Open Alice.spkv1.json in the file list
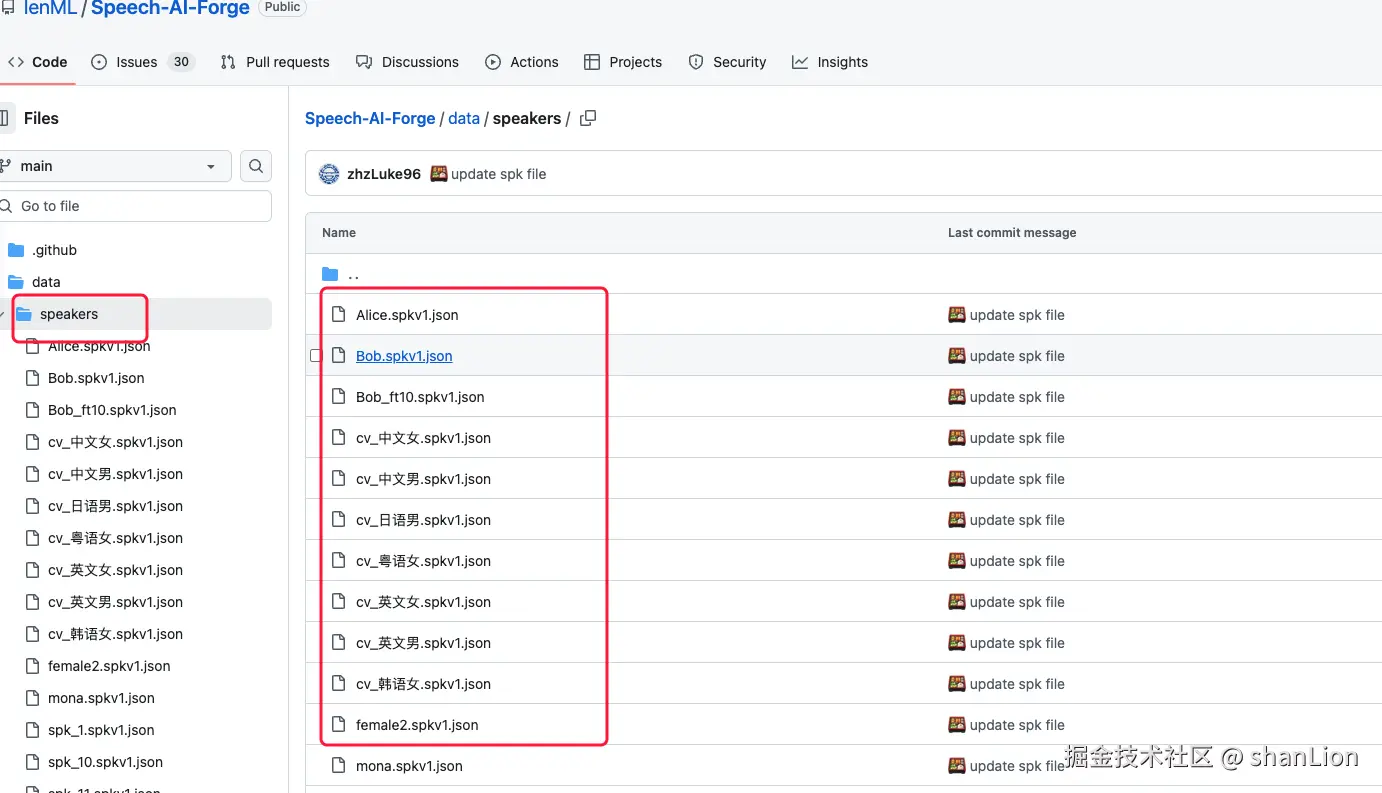This screenshot has height=793, width=1382. (x=407, y=315)
